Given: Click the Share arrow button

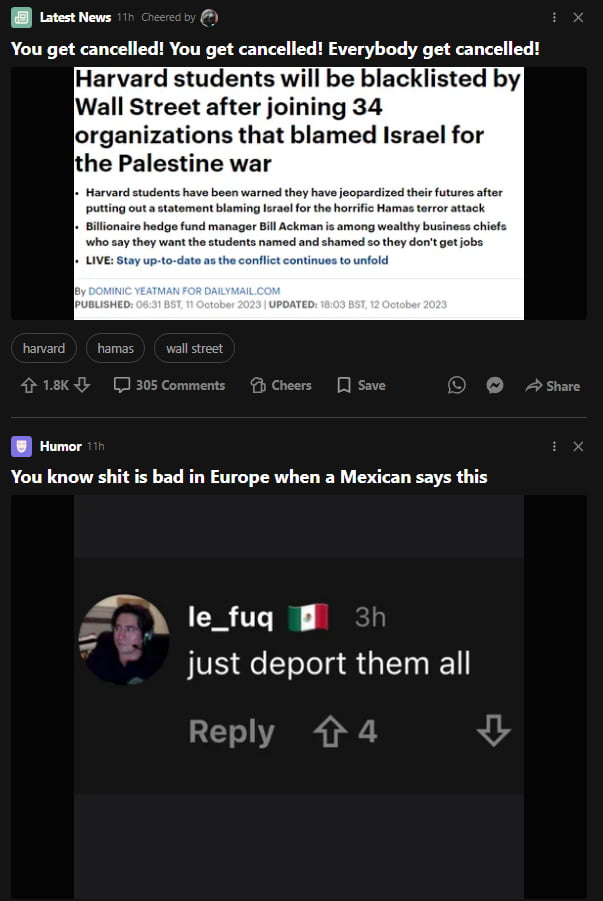Looking at the screenshot, I should pos(552,386).
